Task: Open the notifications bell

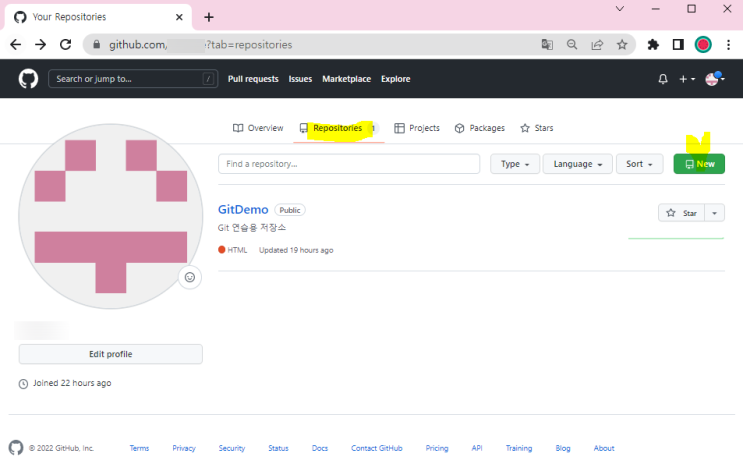Action: (663, 79)
